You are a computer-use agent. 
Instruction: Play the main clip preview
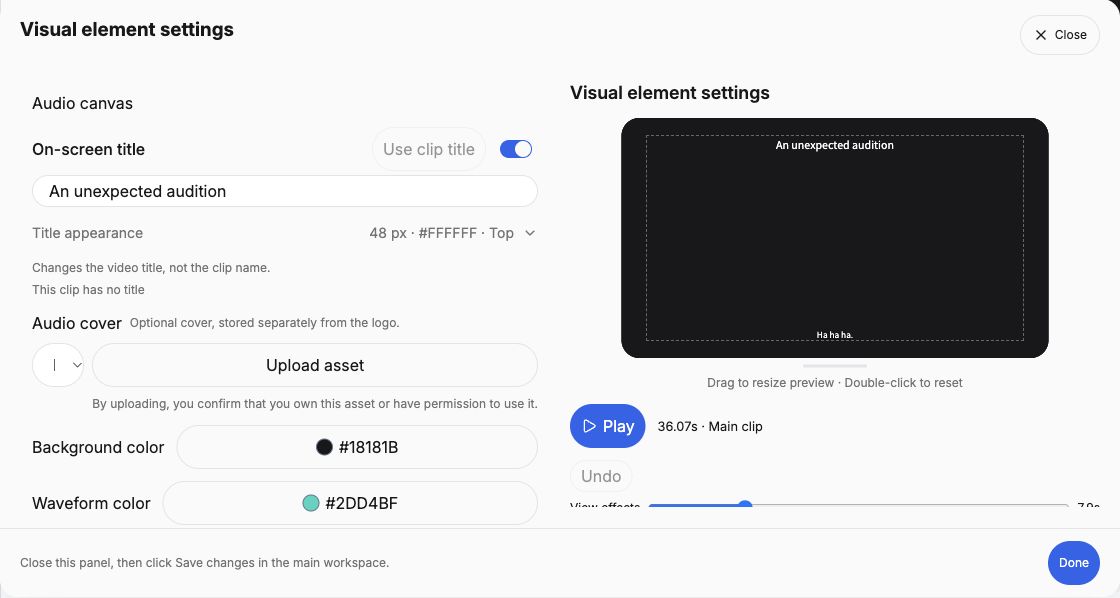tap(608, 427)
